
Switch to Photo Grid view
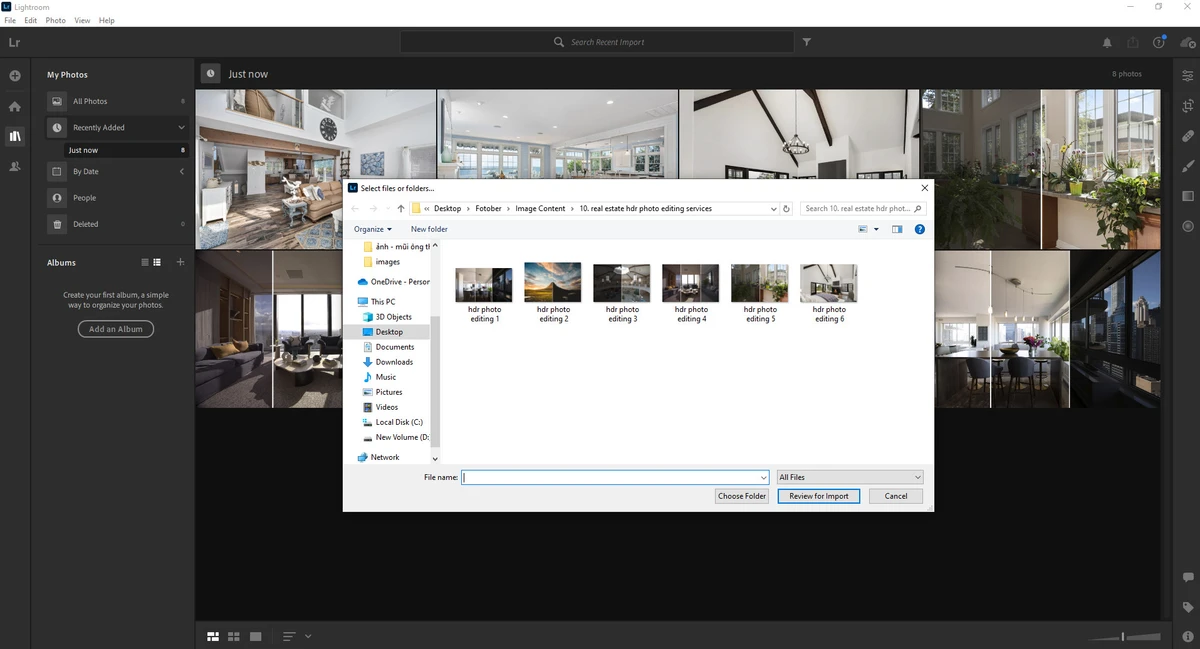pyautogui.click(x=213, y=636)
